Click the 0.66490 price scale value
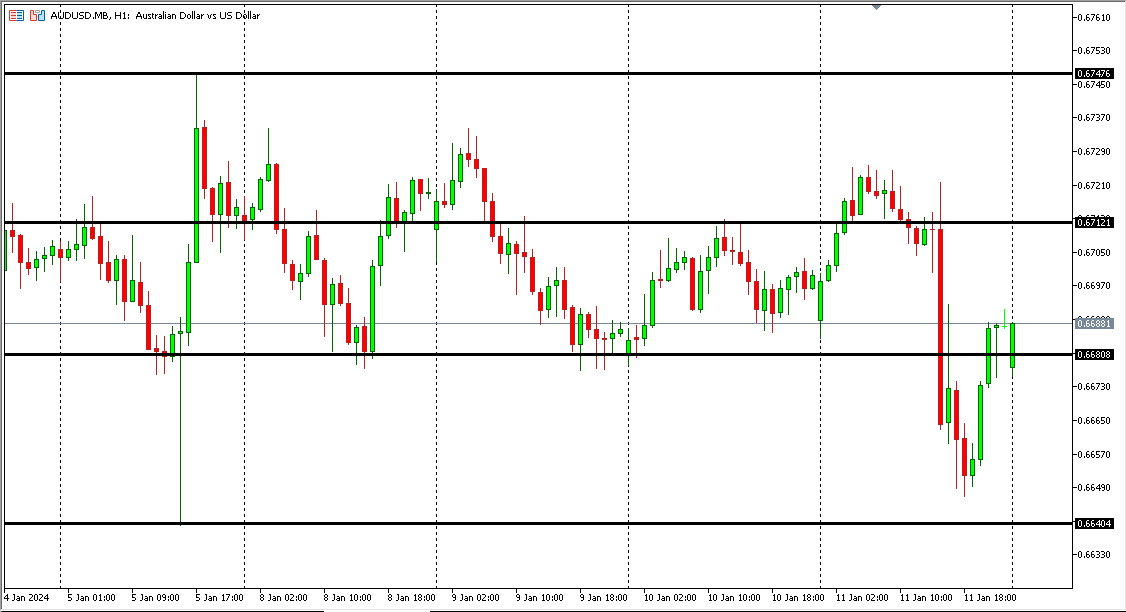The height and width of the screenshot is (612, 1126). (1094, 488)
